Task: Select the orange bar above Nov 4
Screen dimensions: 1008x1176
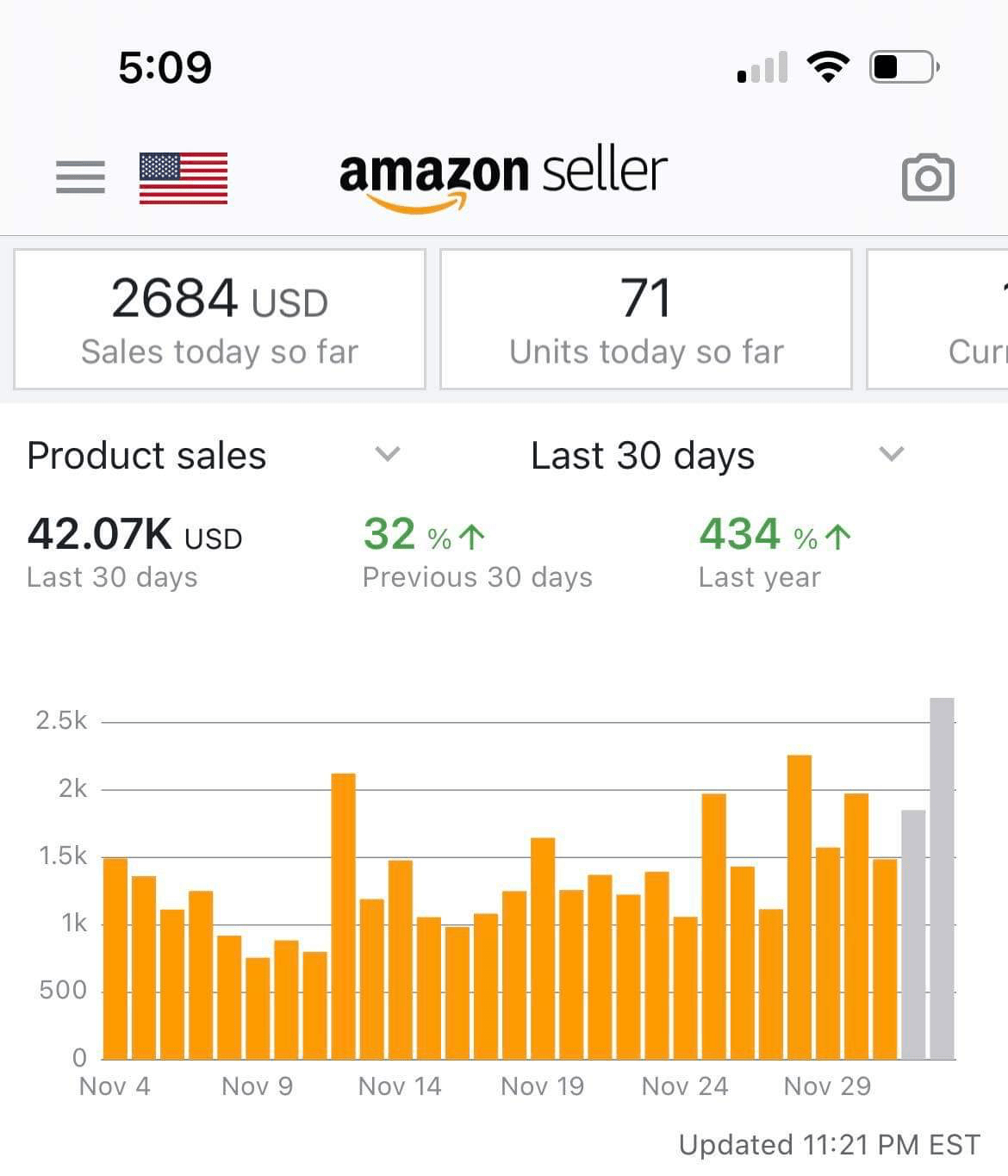Action: click(115, 958)
